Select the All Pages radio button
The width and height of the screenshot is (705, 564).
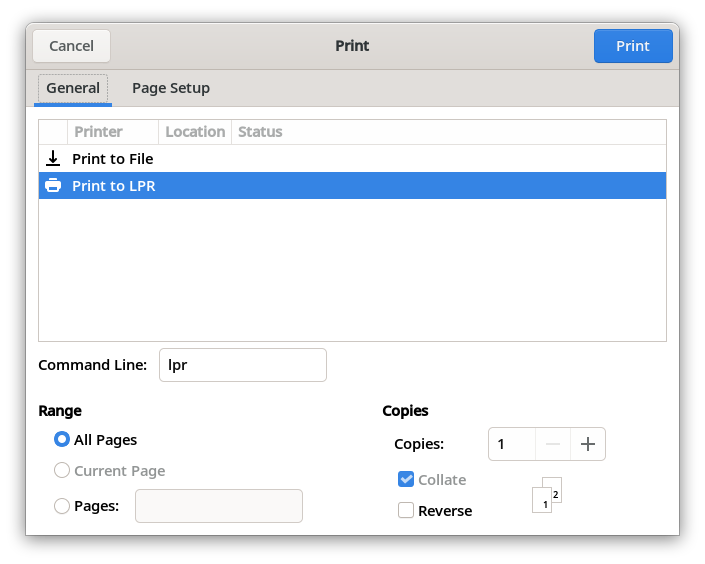click(x=62, y=439)
